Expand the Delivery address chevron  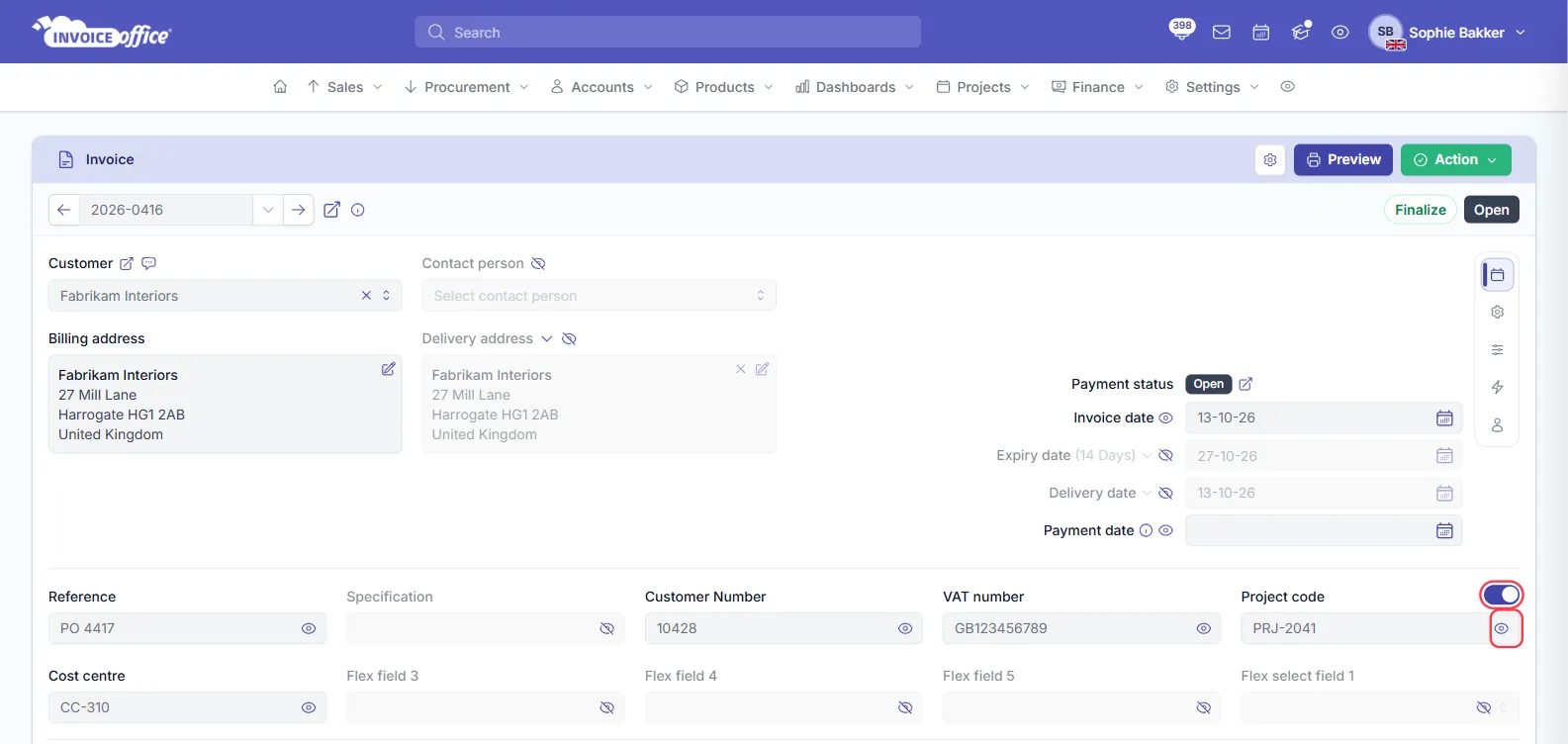546,338
